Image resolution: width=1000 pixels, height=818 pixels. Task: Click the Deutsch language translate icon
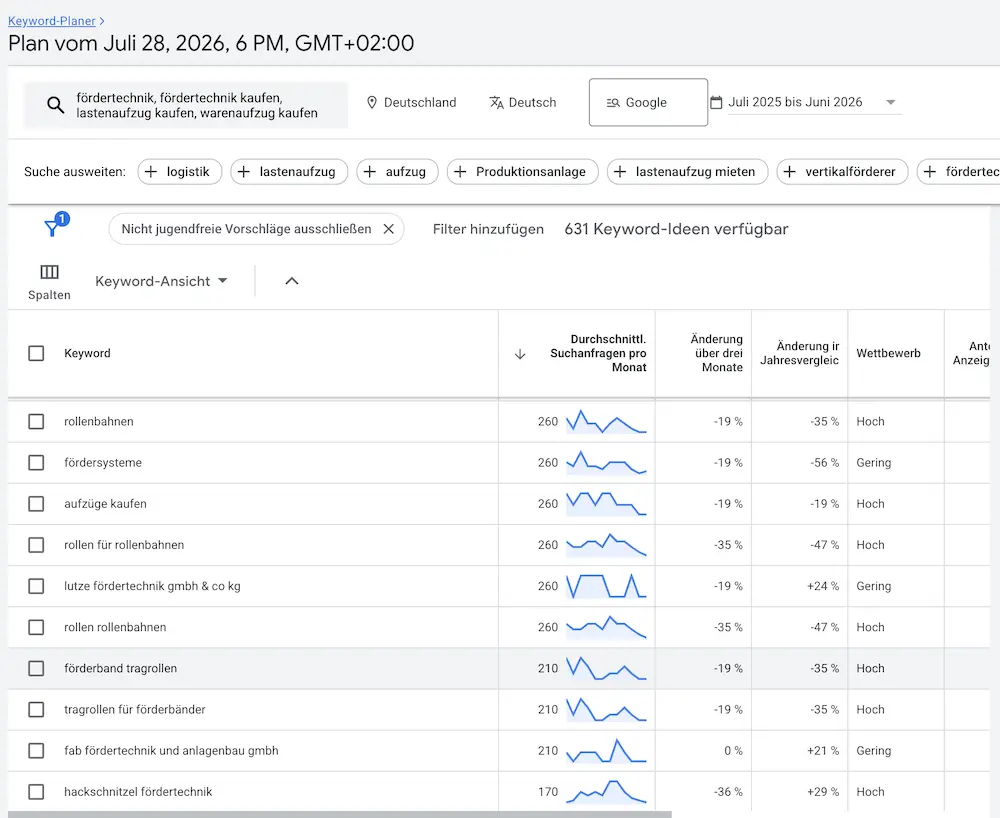(496, 103)
